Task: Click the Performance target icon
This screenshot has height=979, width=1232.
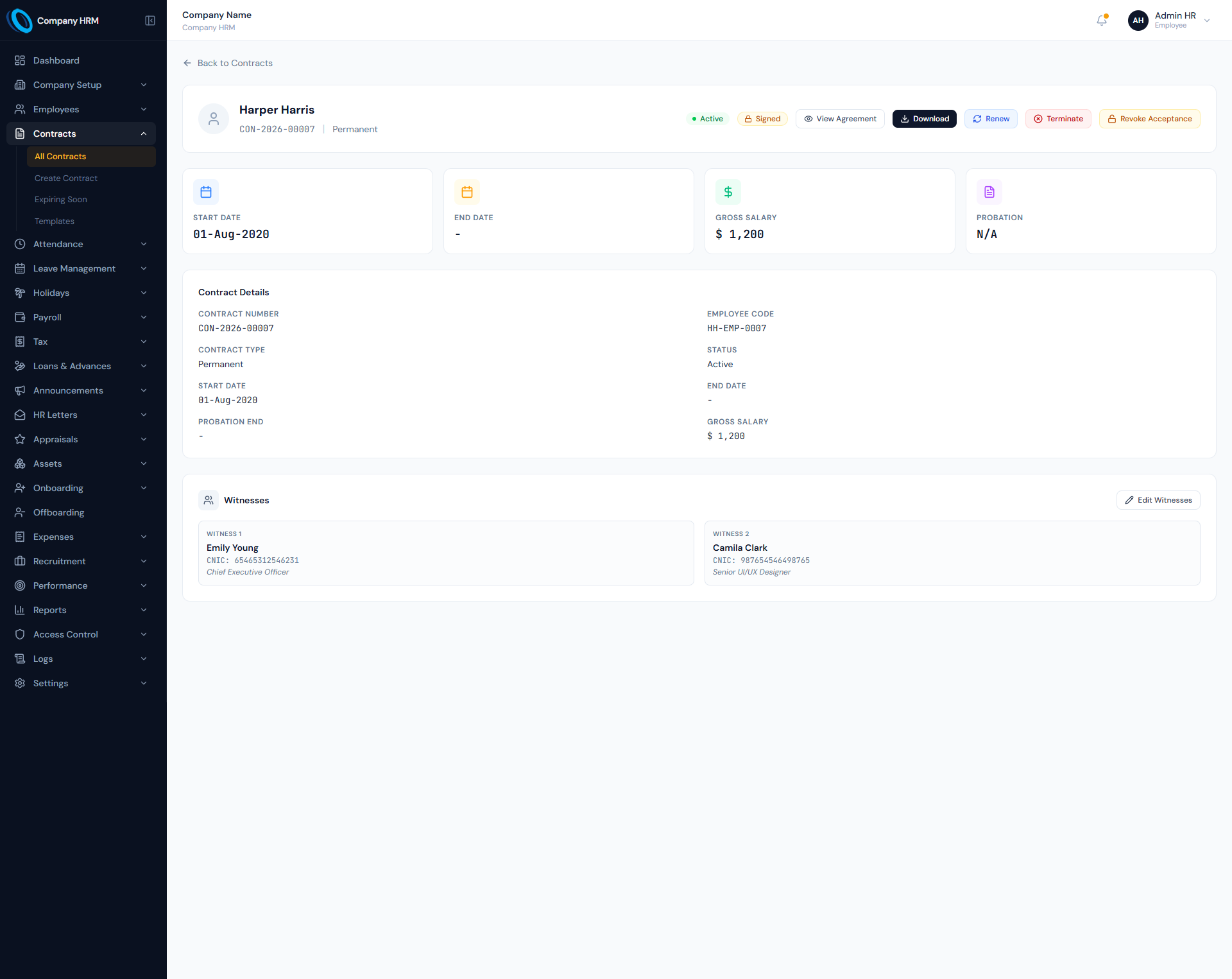Action: [20, 585]
